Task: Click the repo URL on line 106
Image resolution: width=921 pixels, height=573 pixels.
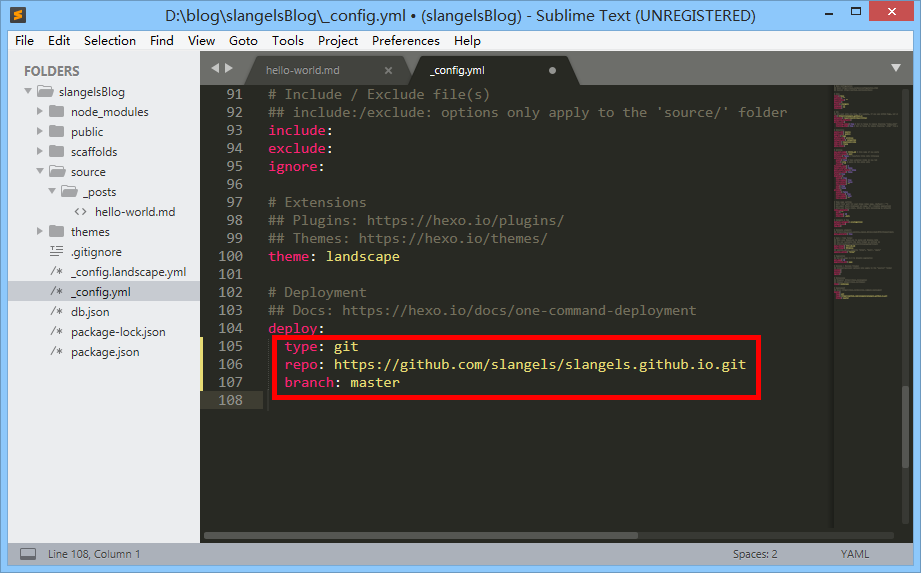Action: [540, 365]
